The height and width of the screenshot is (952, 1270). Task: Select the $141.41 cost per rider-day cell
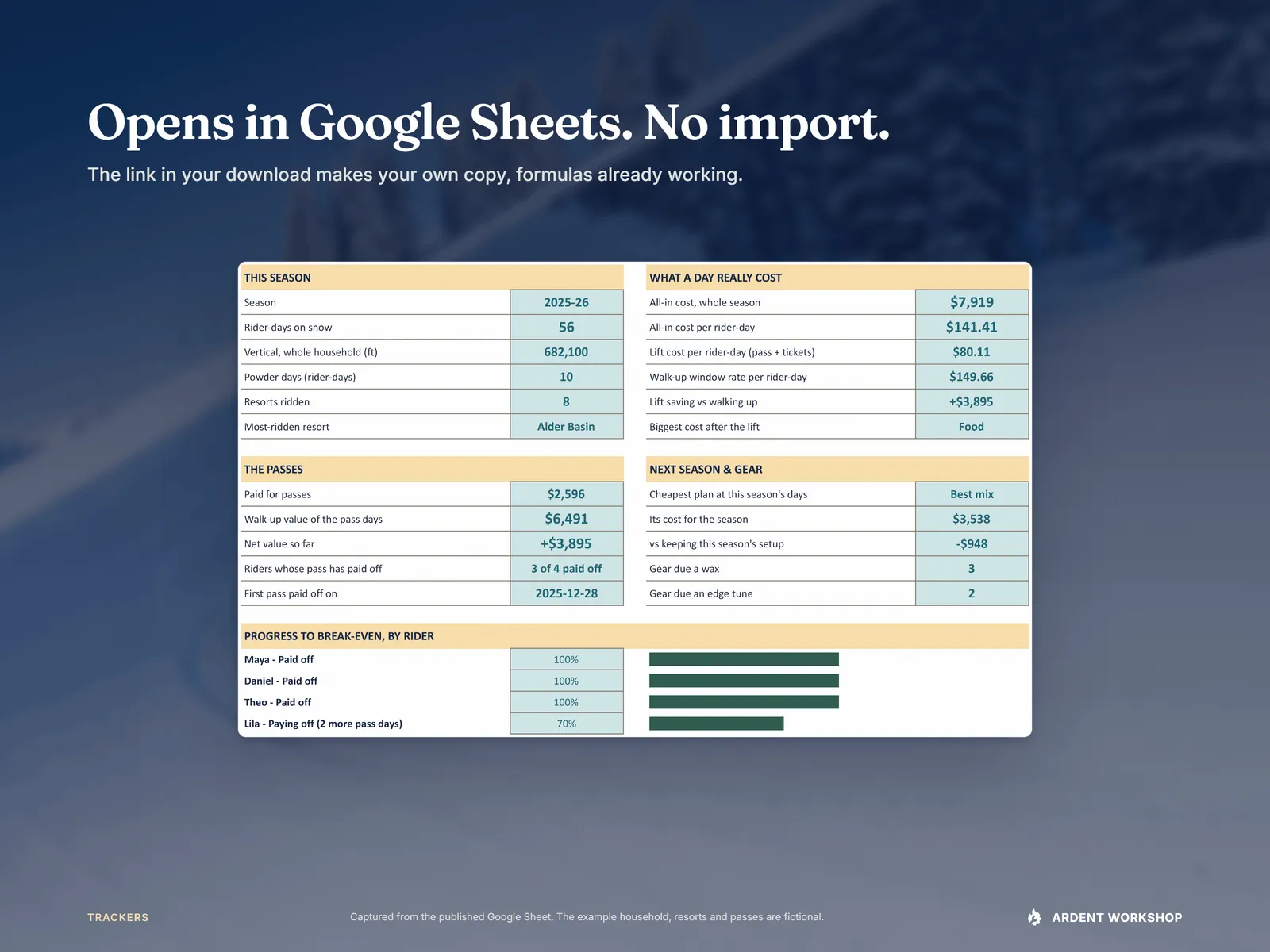click(x=972, y=327)
